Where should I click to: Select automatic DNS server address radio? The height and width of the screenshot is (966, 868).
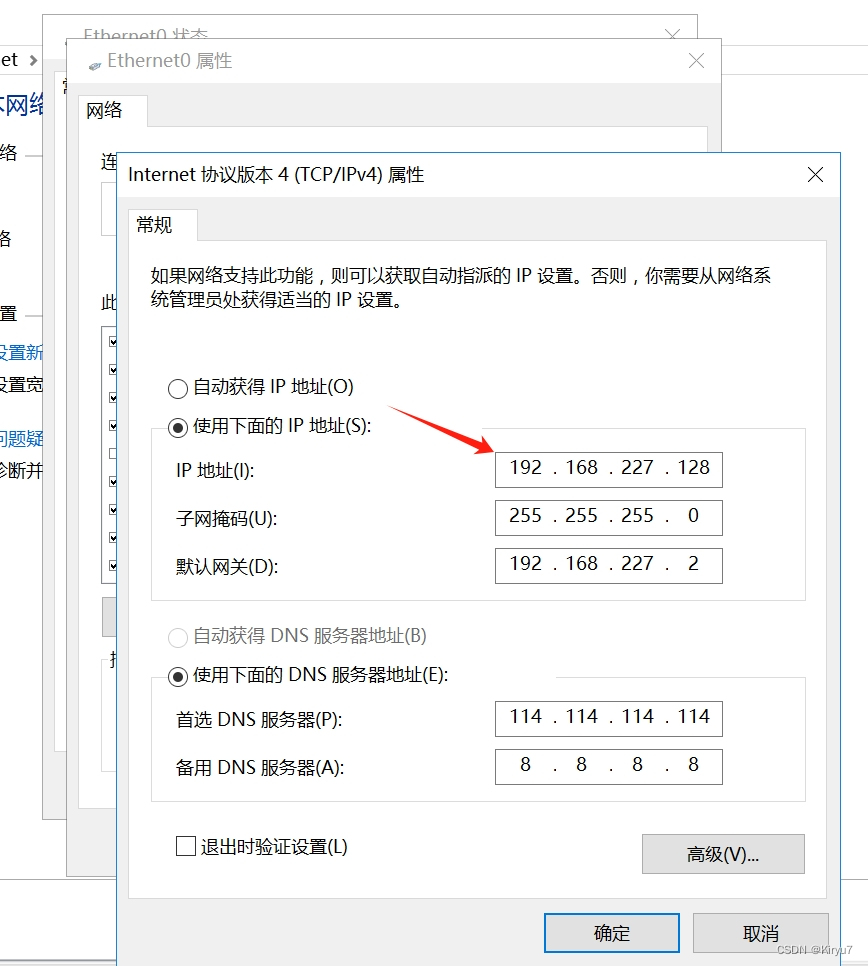pyautogui.click(x=177, y=637)
